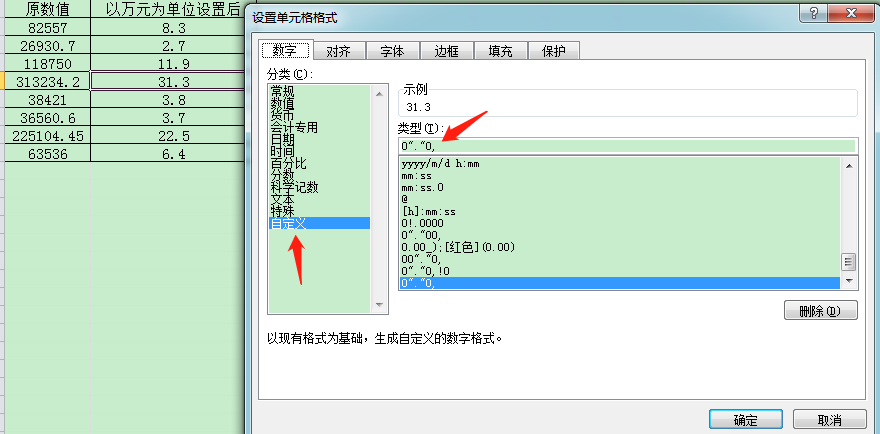Select spreadsheet cell showing 2.7
880x434 pixels.
(x=168, y=45)
